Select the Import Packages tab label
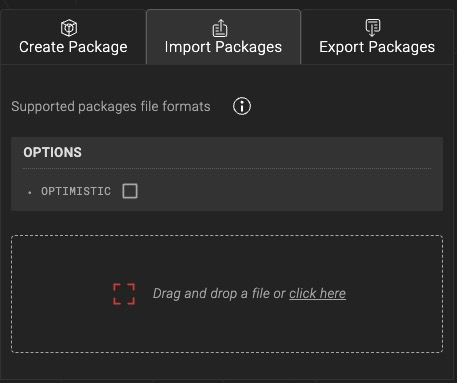 click(x=223, y=47)
